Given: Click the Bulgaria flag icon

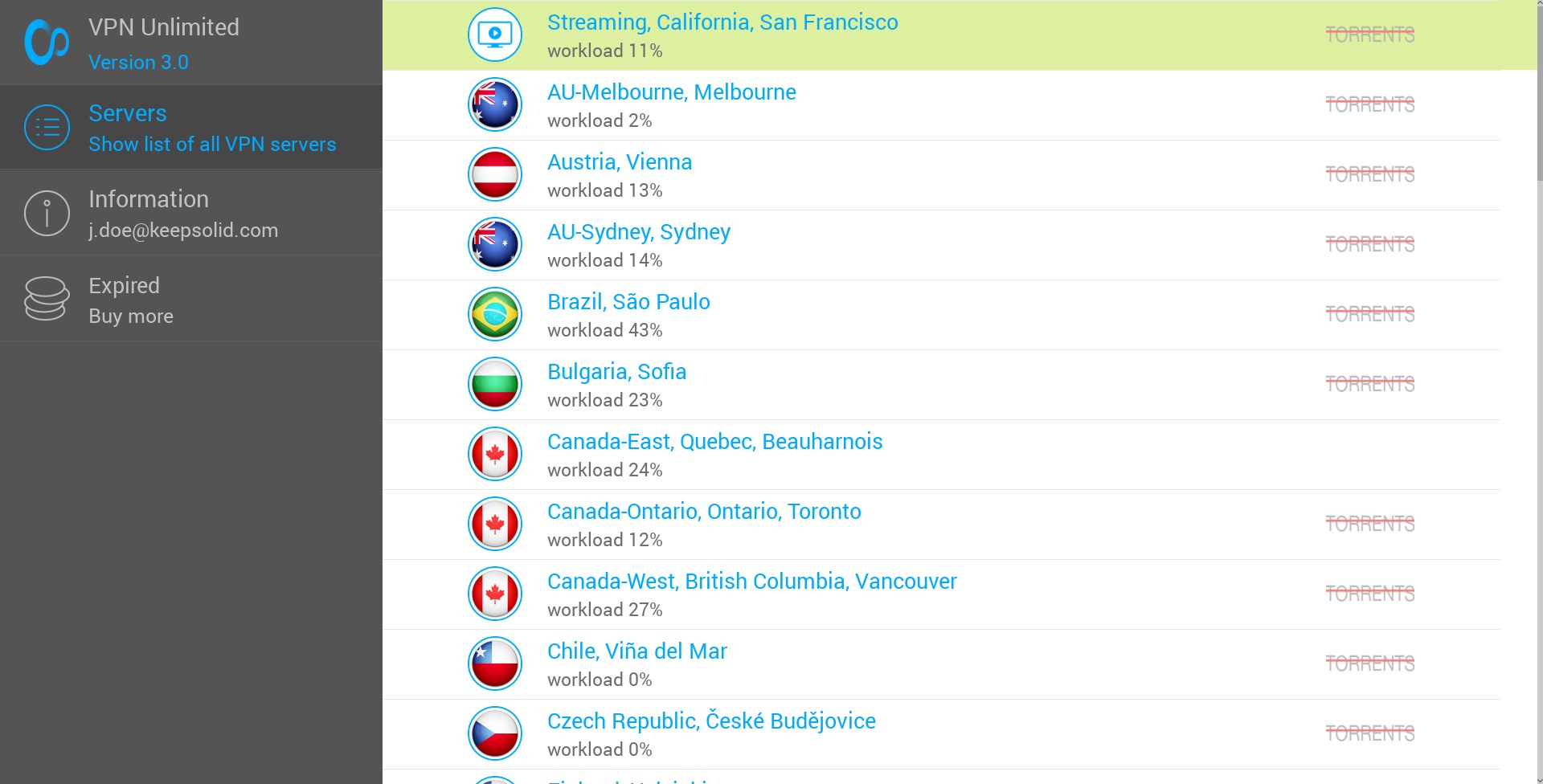Looking at the screenshot, I should coord(495,384).
